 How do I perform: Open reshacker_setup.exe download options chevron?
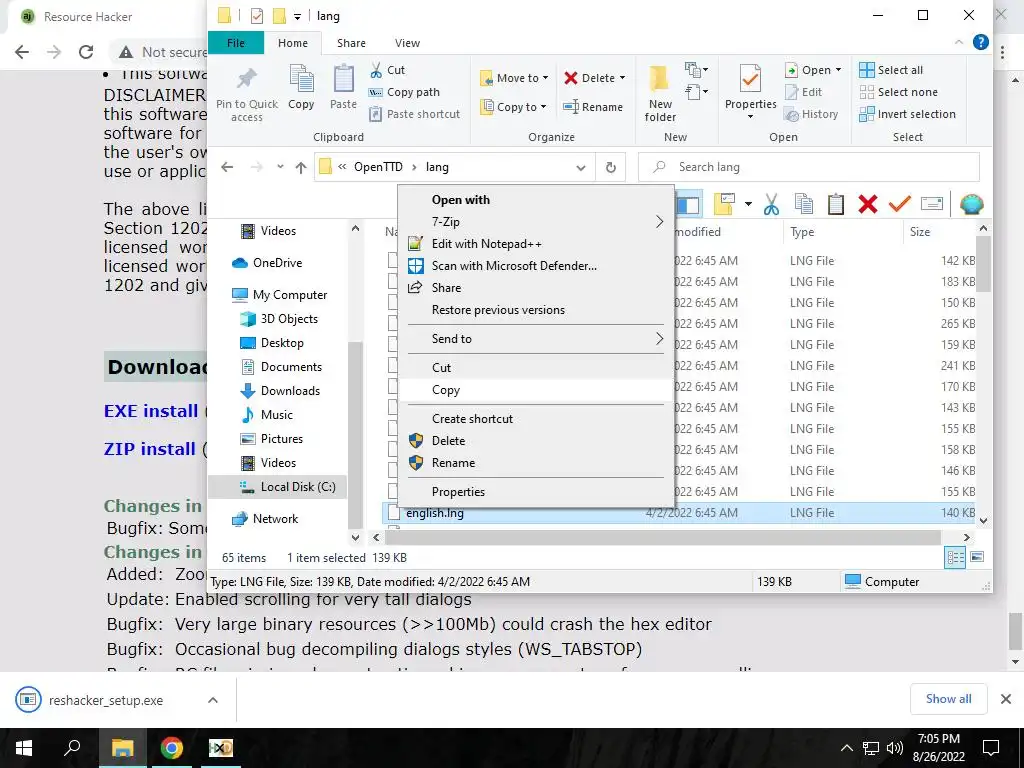click(x=213, y=700)
